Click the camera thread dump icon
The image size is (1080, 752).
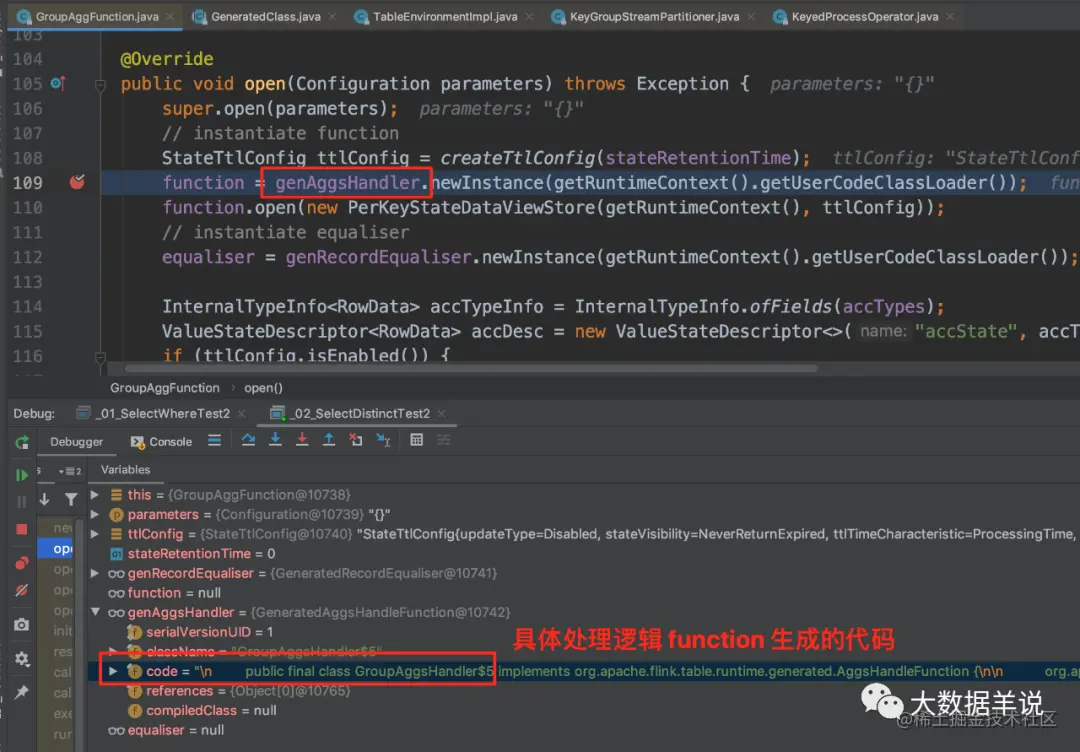pyautogui.click(x=22, y=625)
